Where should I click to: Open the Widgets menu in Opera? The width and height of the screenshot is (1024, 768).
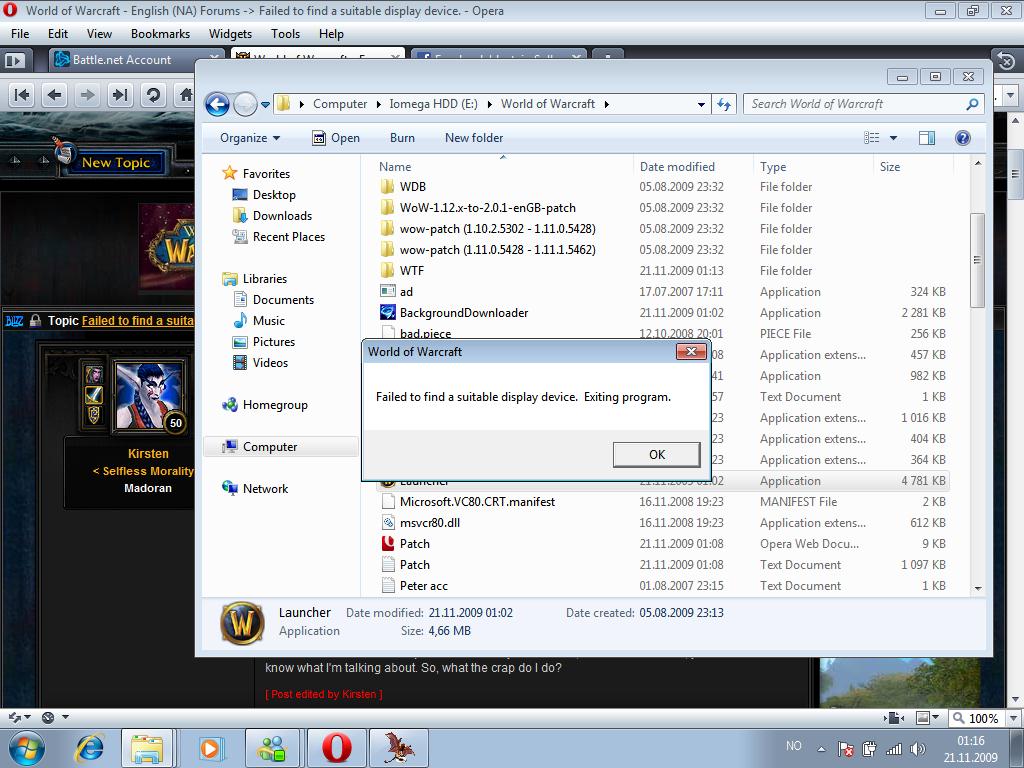point(230,34)
